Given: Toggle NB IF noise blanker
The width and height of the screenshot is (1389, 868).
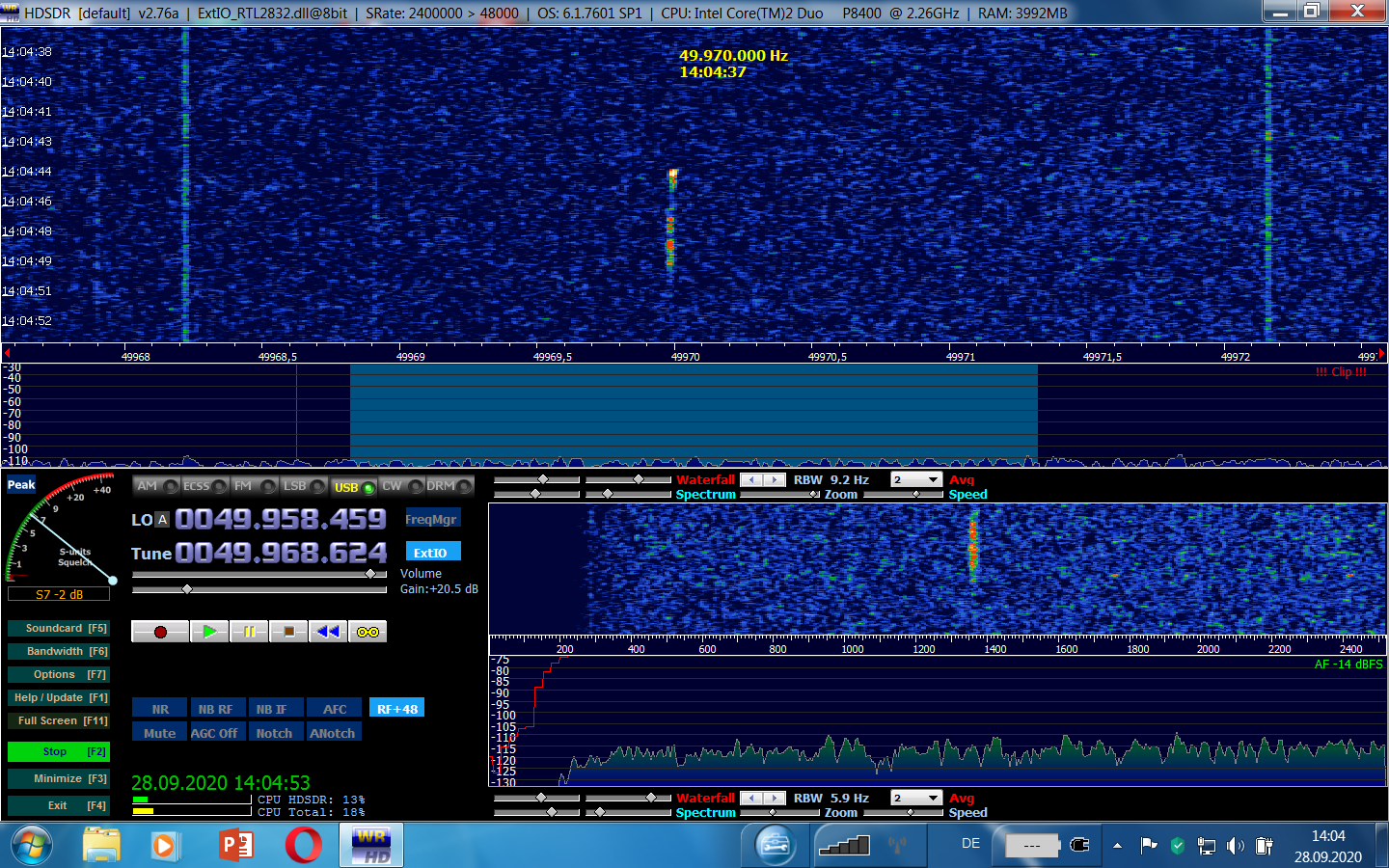Looking at the screenshot, I should [274, 709].
